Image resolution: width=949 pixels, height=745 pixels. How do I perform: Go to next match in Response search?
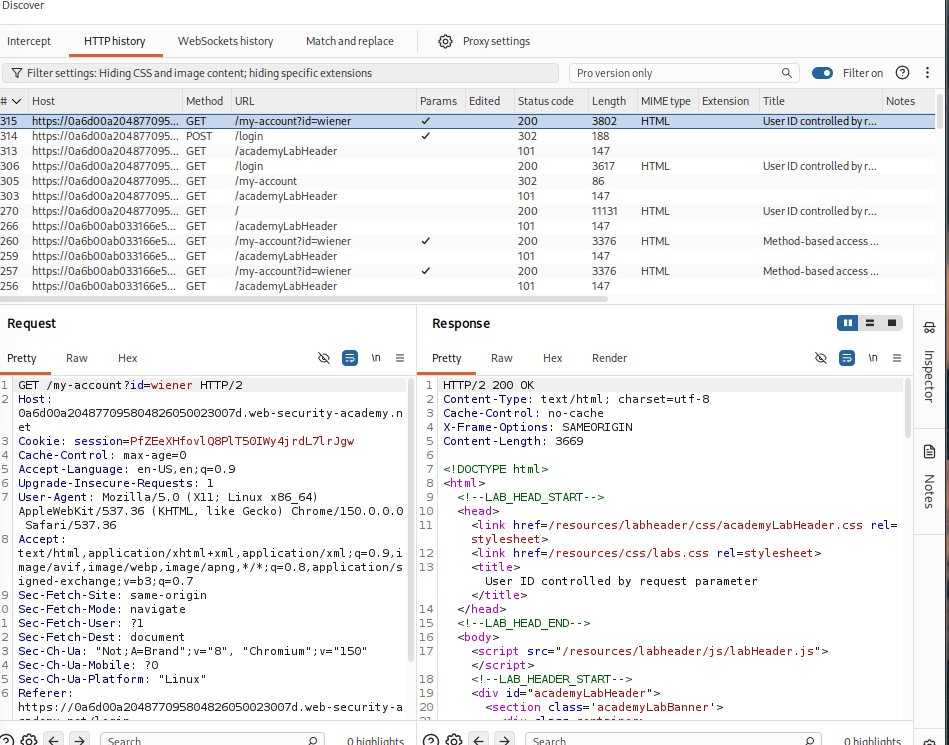tap(504, 740)
